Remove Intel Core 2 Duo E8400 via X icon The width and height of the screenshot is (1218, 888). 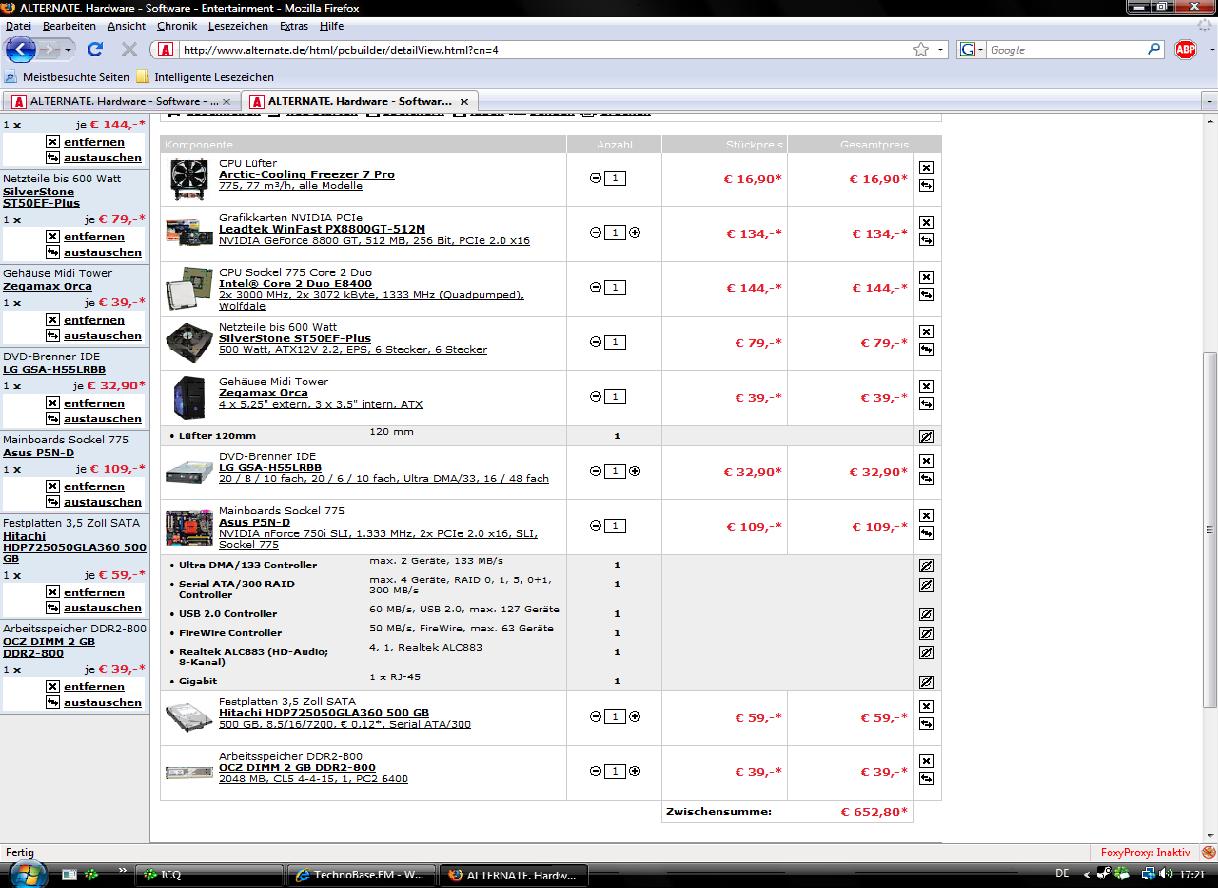click(926, 277)
